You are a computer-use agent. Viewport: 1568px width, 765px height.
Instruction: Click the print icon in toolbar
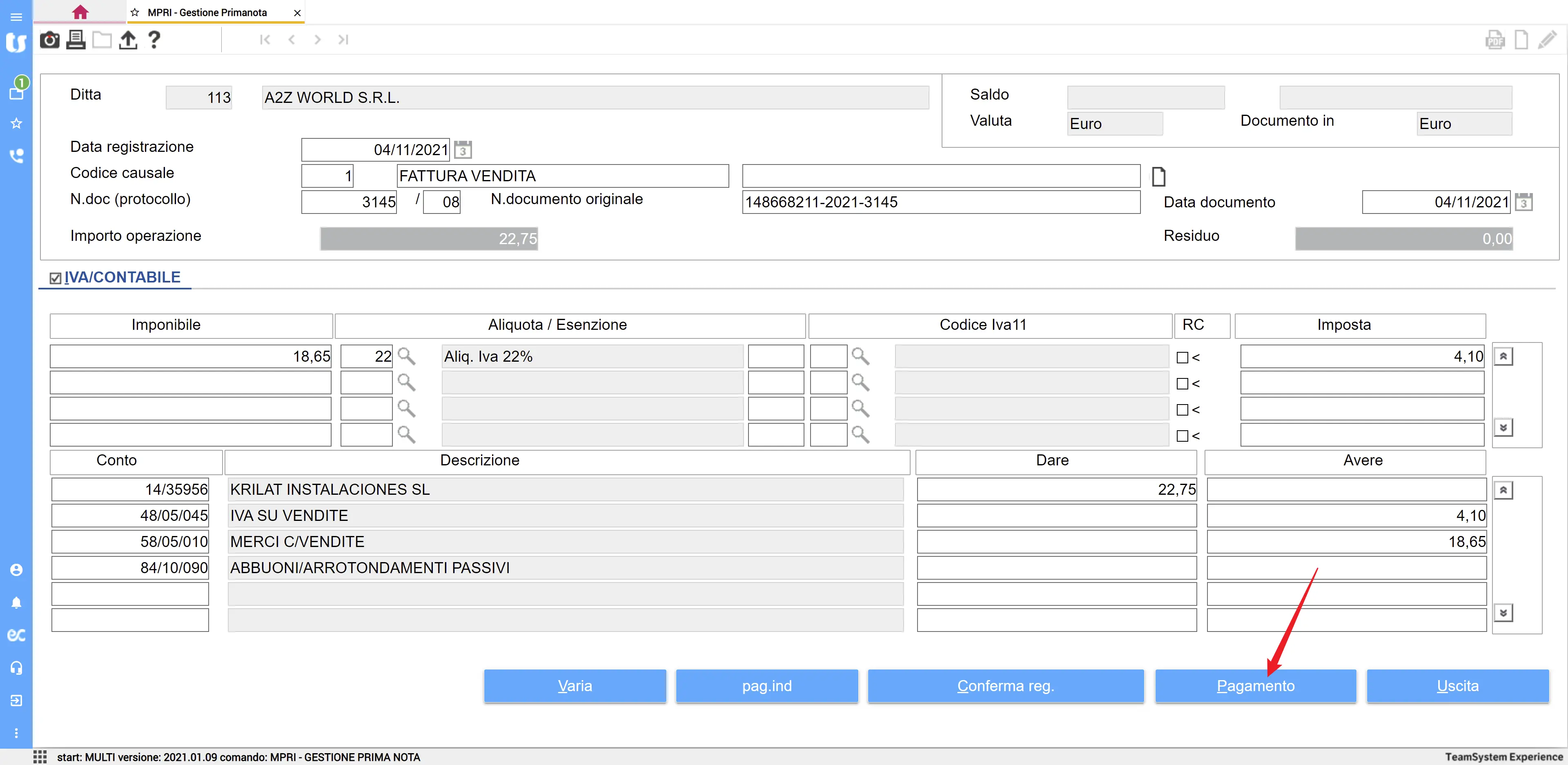pos(76,40)
